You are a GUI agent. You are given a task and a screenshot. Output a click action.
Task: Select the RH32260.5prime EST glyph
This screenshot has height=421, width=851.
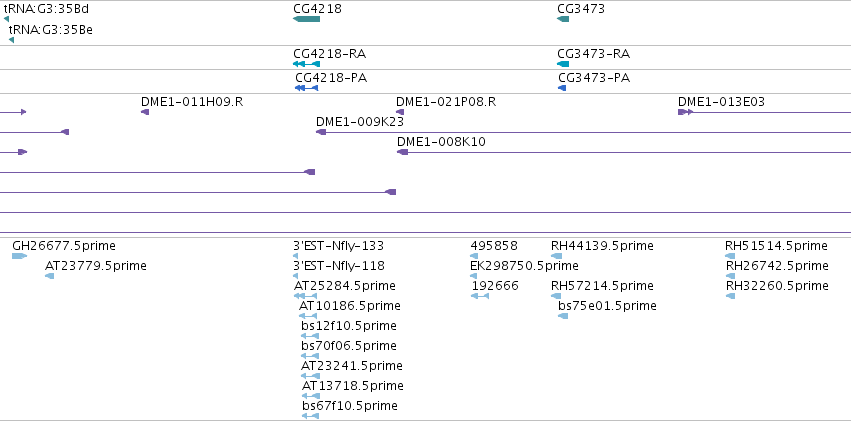pyautogui.click(x=731, y=296)
